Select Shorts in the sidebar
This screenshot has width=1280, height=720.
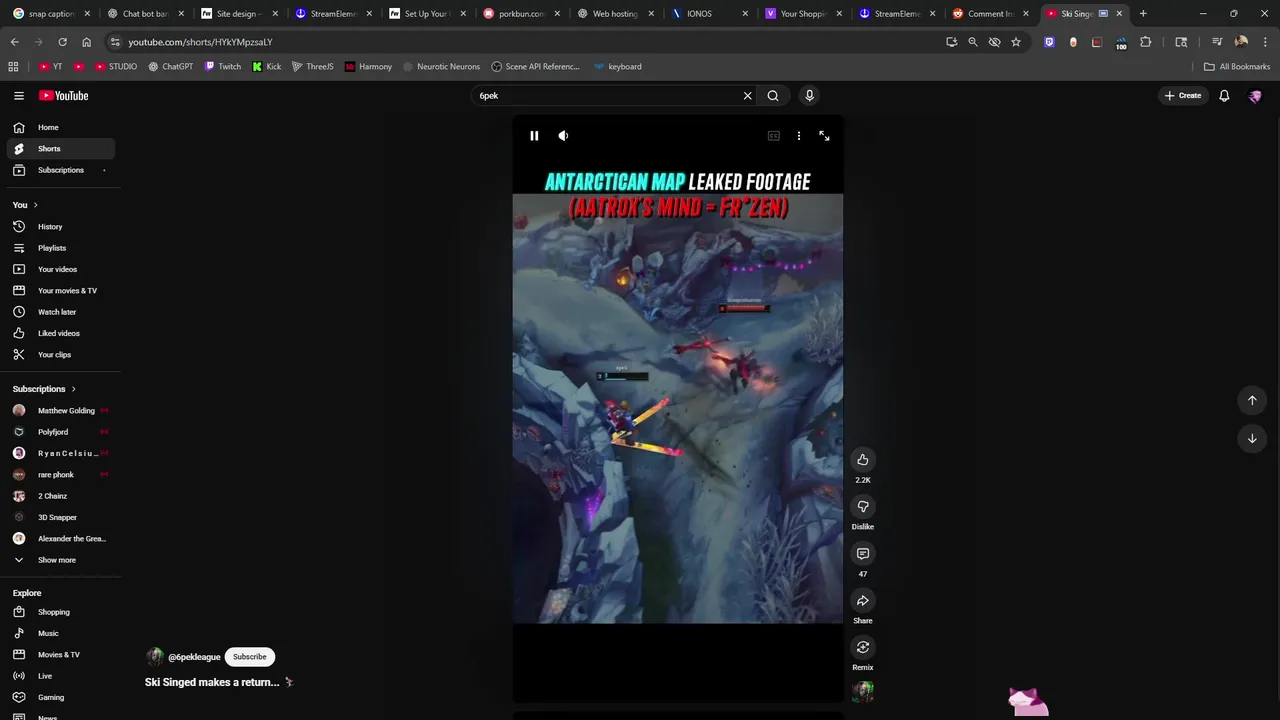coord(60,149)
